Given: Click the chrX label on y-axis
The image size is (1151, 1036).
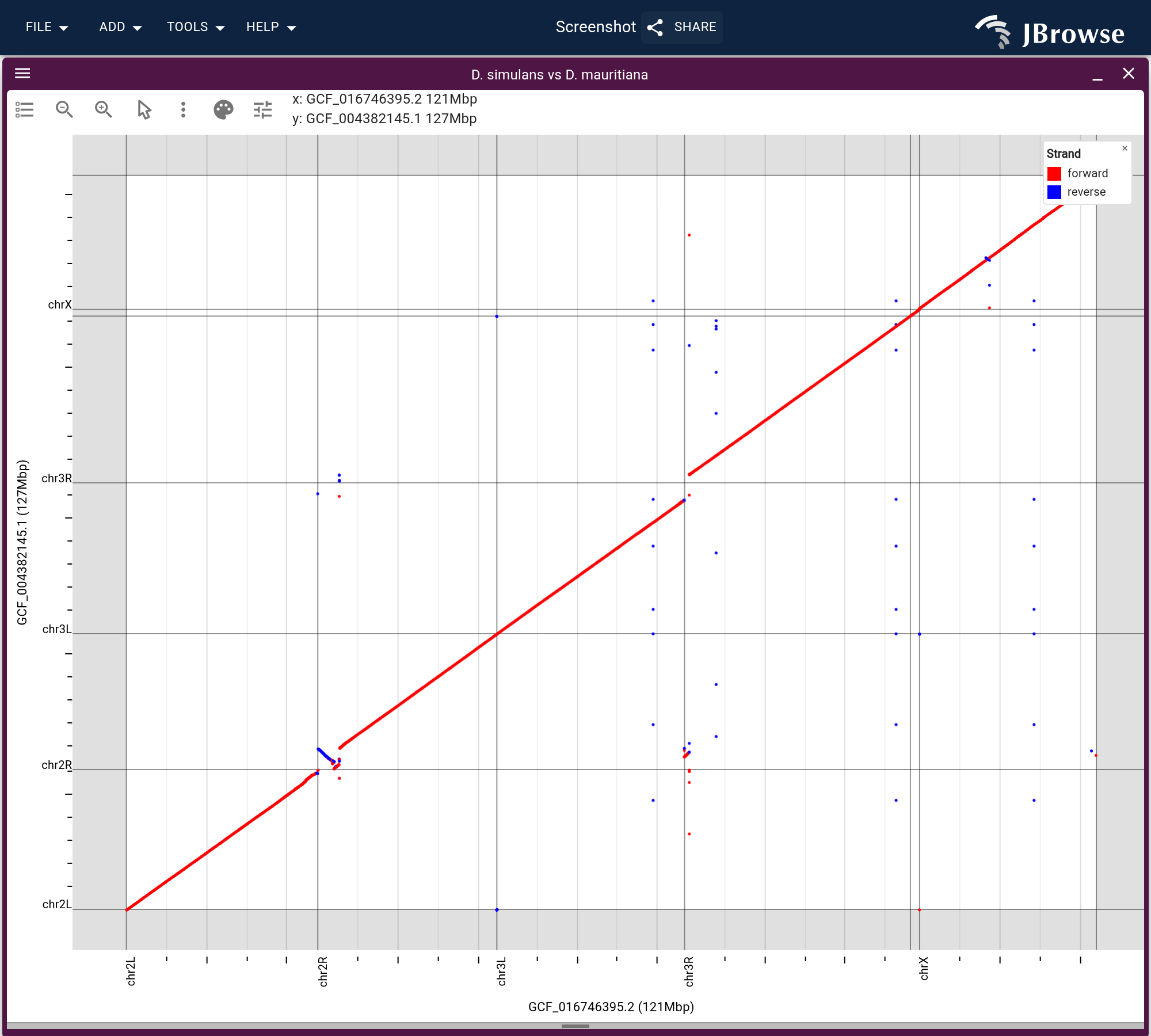Looking at the screenshot, I should pos(60,304).
